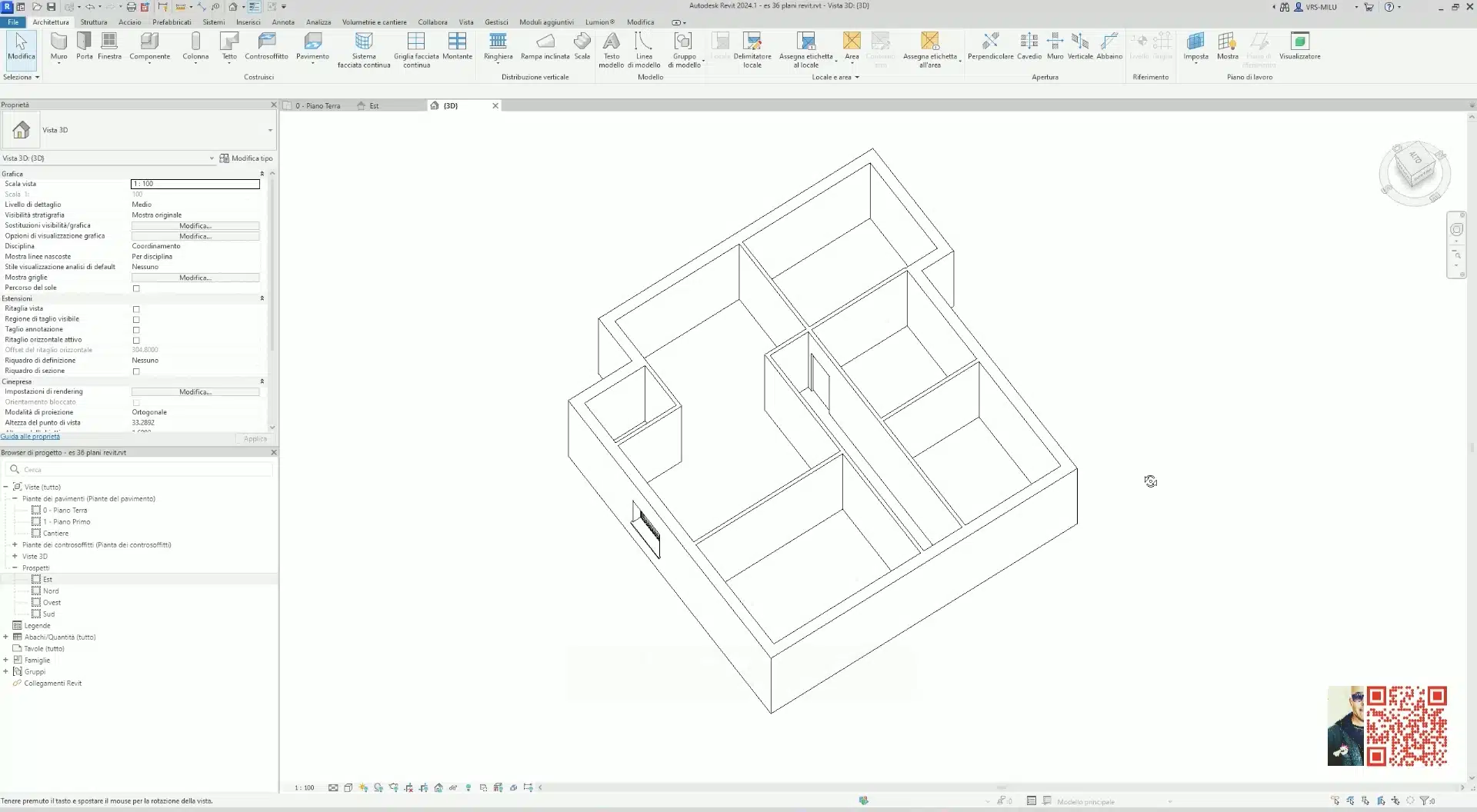Enable the Riquadro di sezione checkbox
The height and width of the screenshot is (812, 1477).
click(x=136, y=371)
